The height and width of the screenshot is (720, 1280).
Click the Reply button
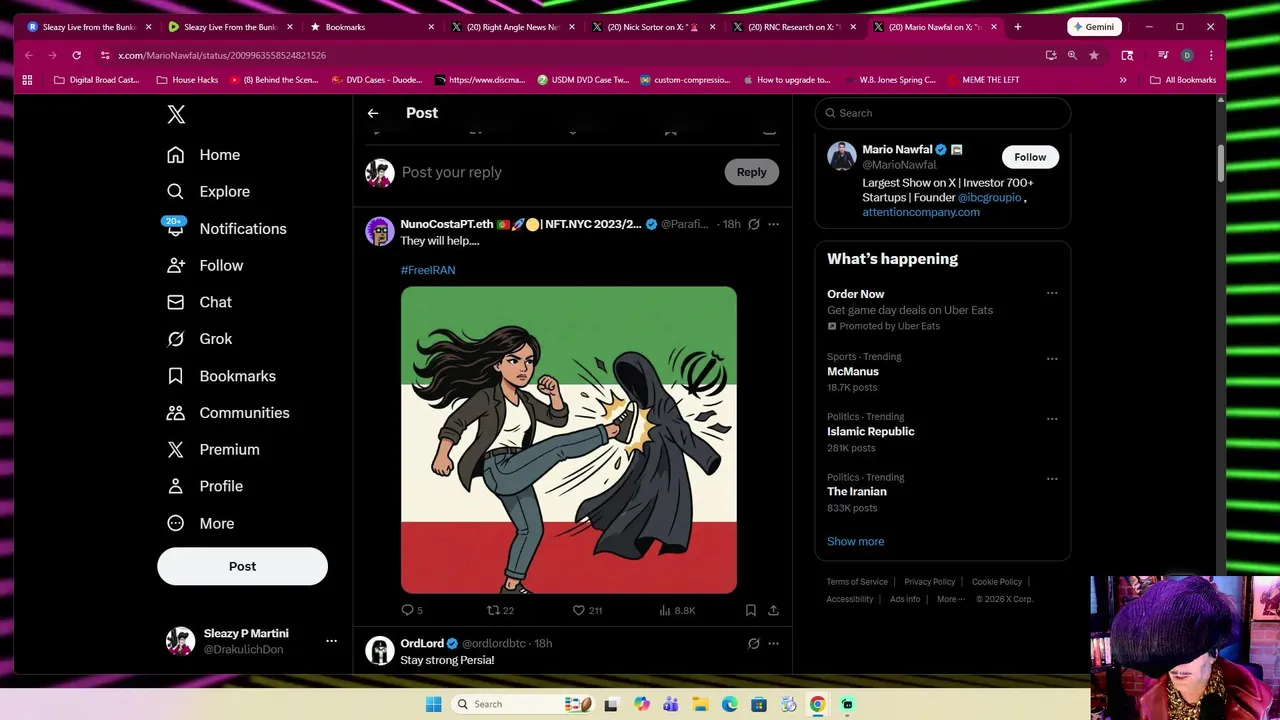coord(751,172)
